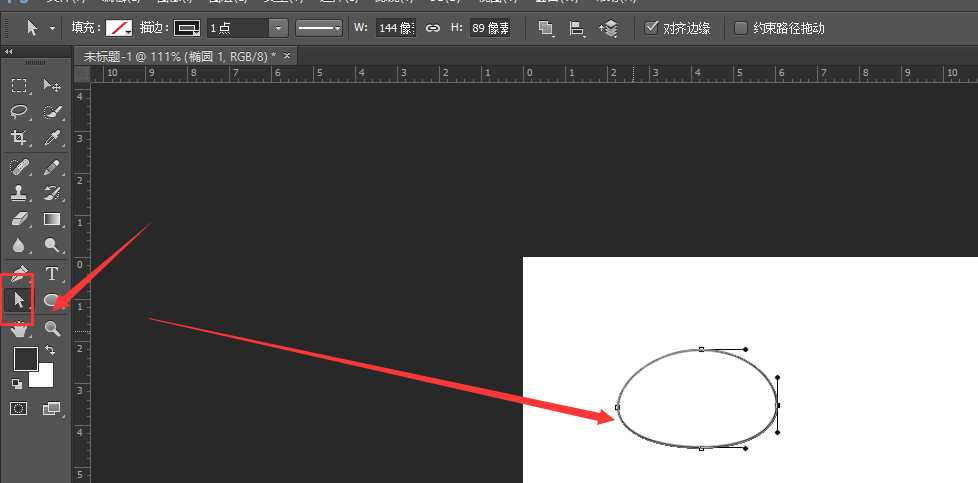Screen dimensions: 978x483
Task: Open the tool preset picker arrow
Action: click(x=52, y=28)
